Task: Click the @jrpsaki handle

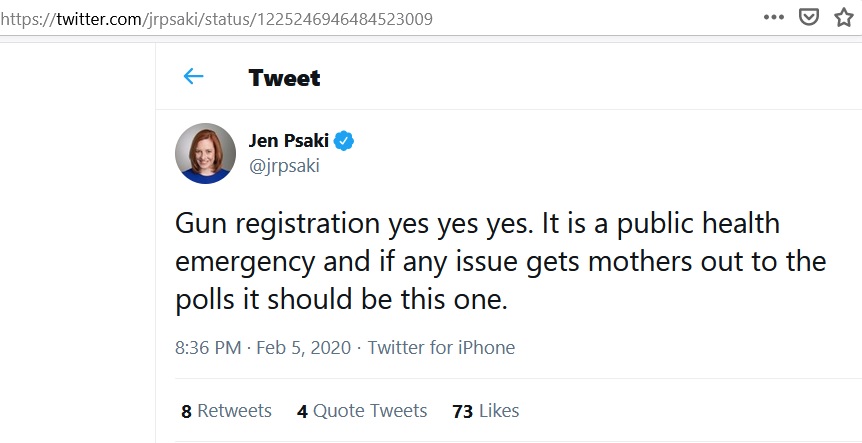Action: click(283, 166)
